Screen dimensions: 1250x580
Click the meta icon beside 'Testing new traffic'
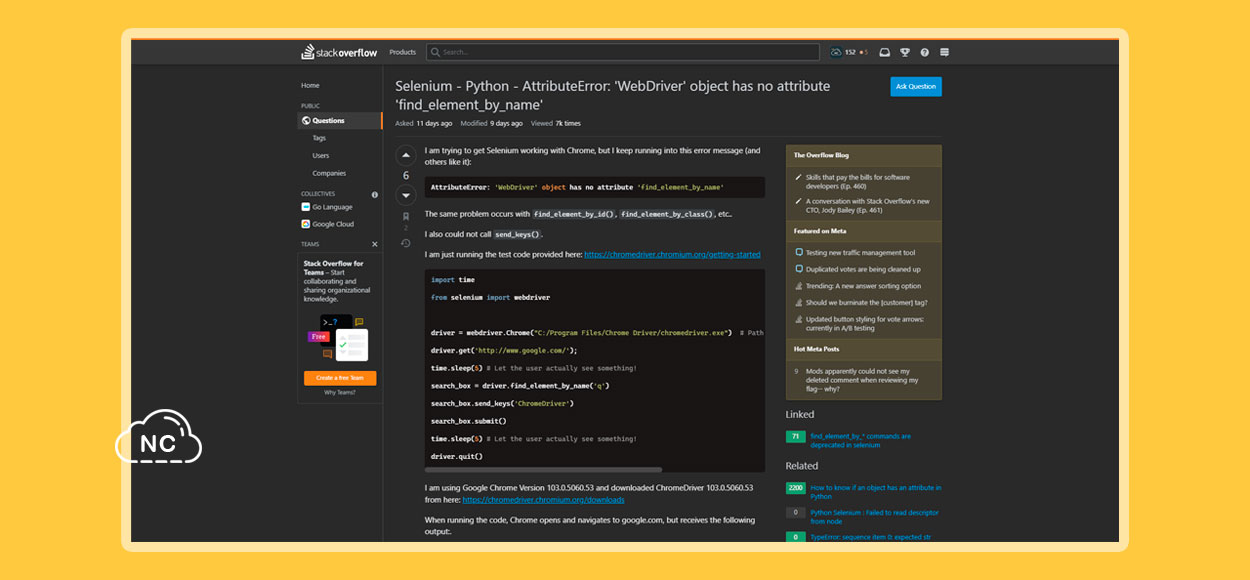798,253
